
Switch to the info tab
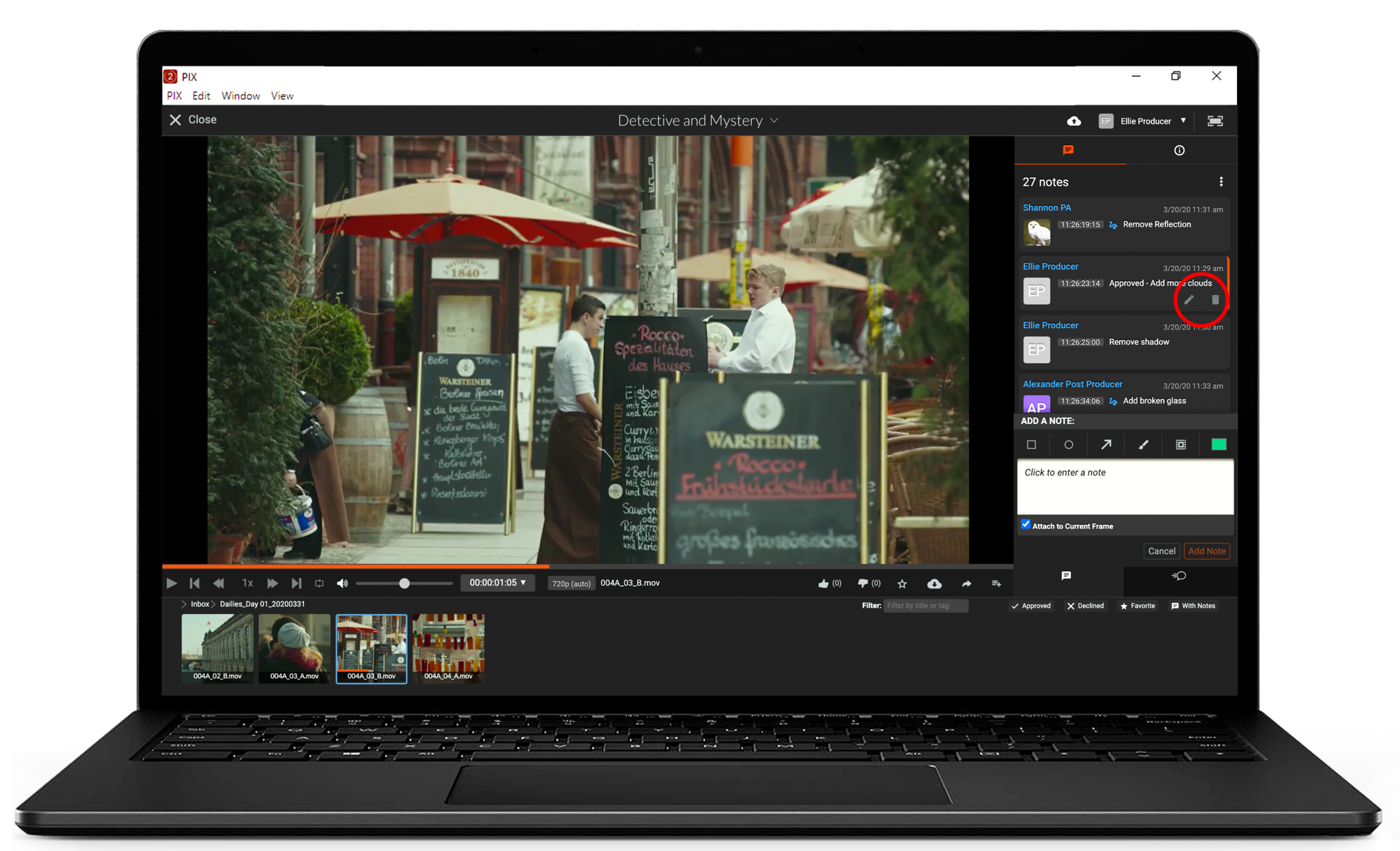[x=1179, y=151]
